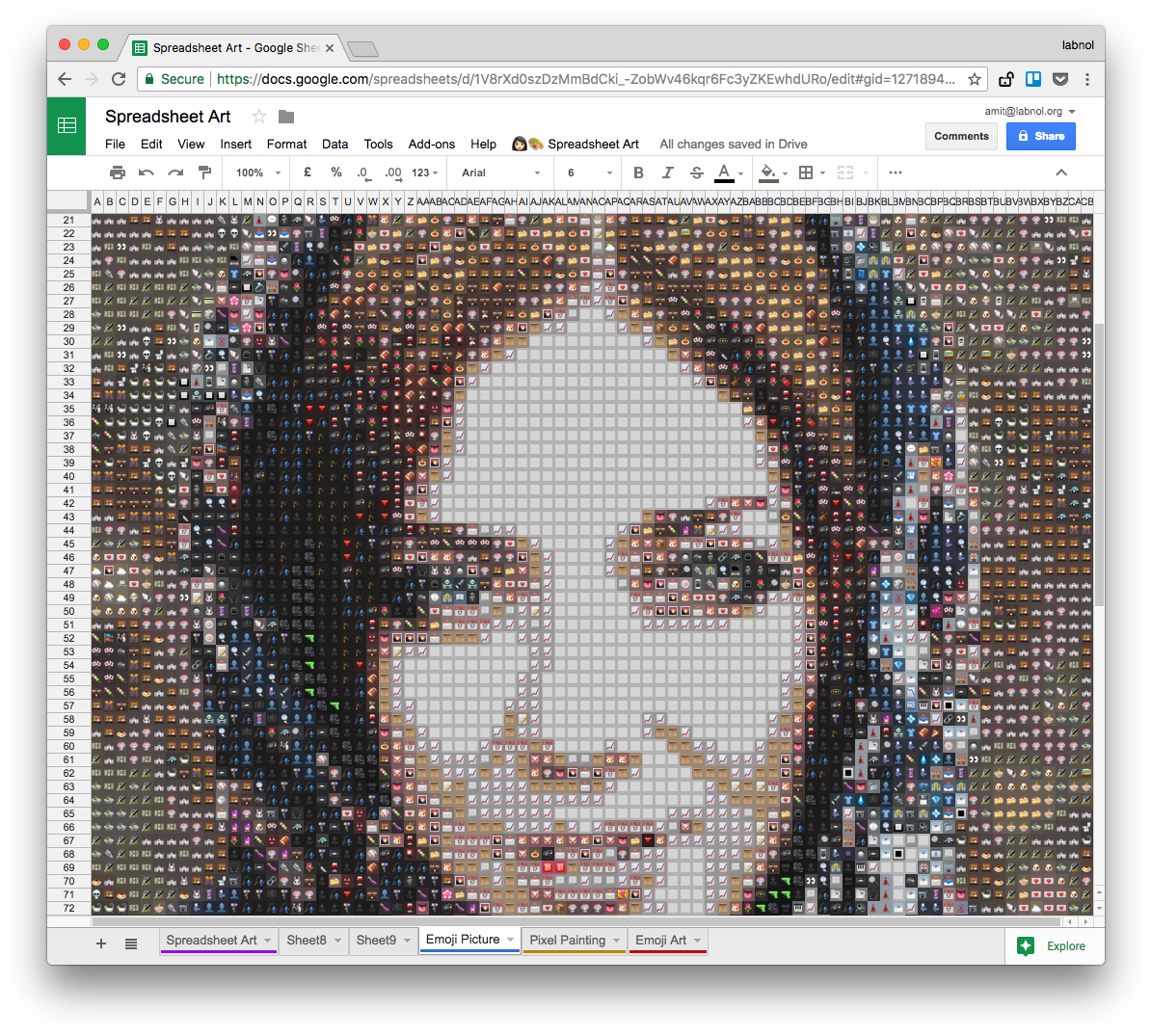Star the Spreadsheet Art document
This screenshot has width=1151, height=1036.
(x=259, y=117)
